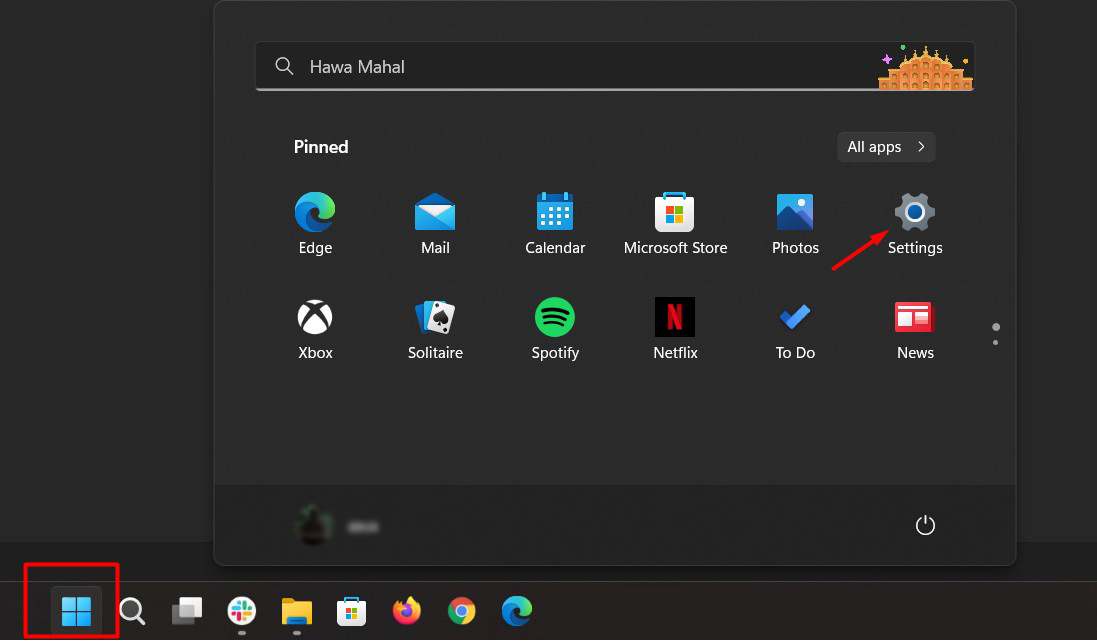
Task: Open the user account profile menu
Action: (x=337, y=525)
